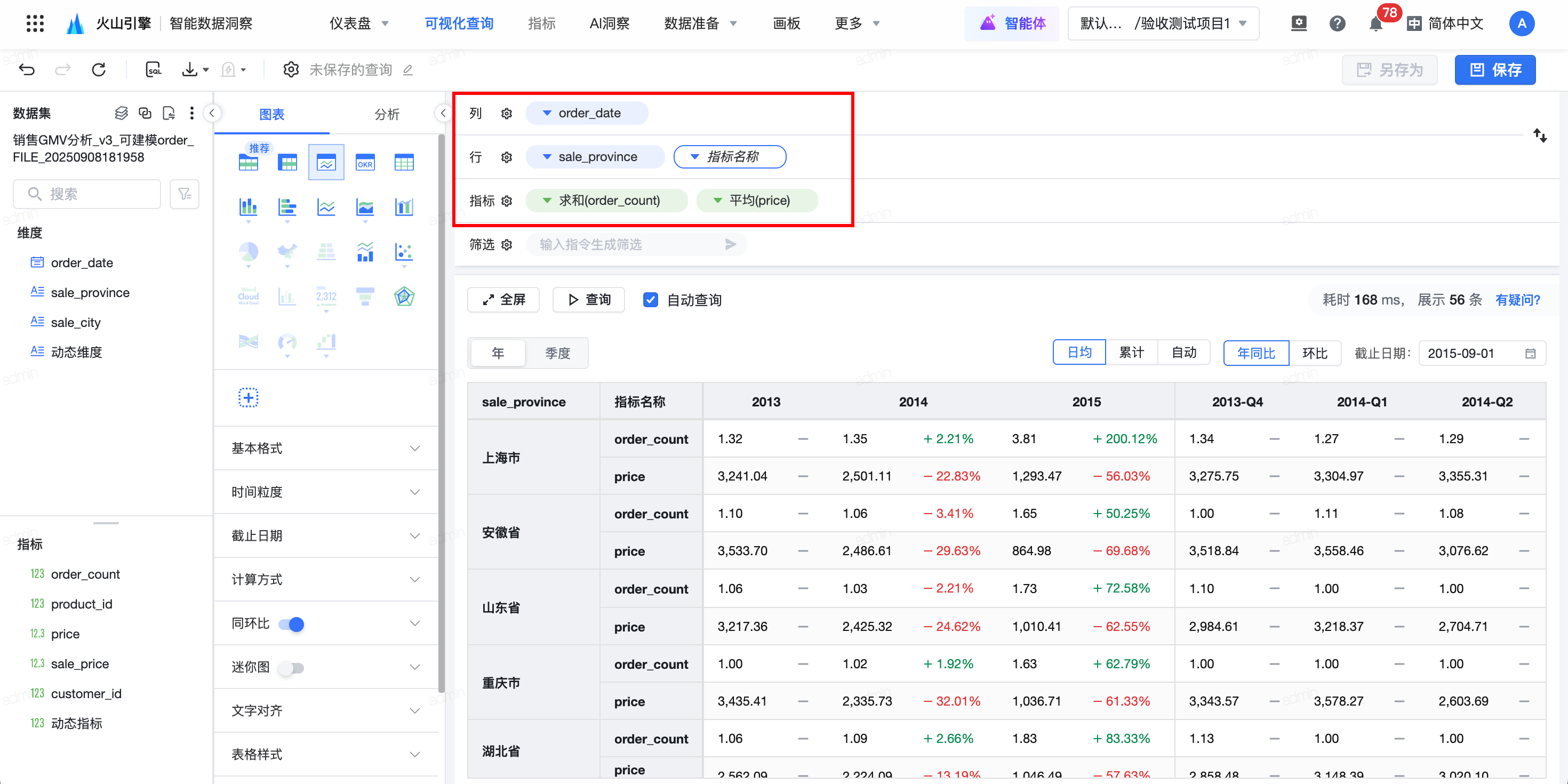This screenshot has width=1568, height=784.
Task: Click the add custom chart plus icon
Action: tap(249, 397)
